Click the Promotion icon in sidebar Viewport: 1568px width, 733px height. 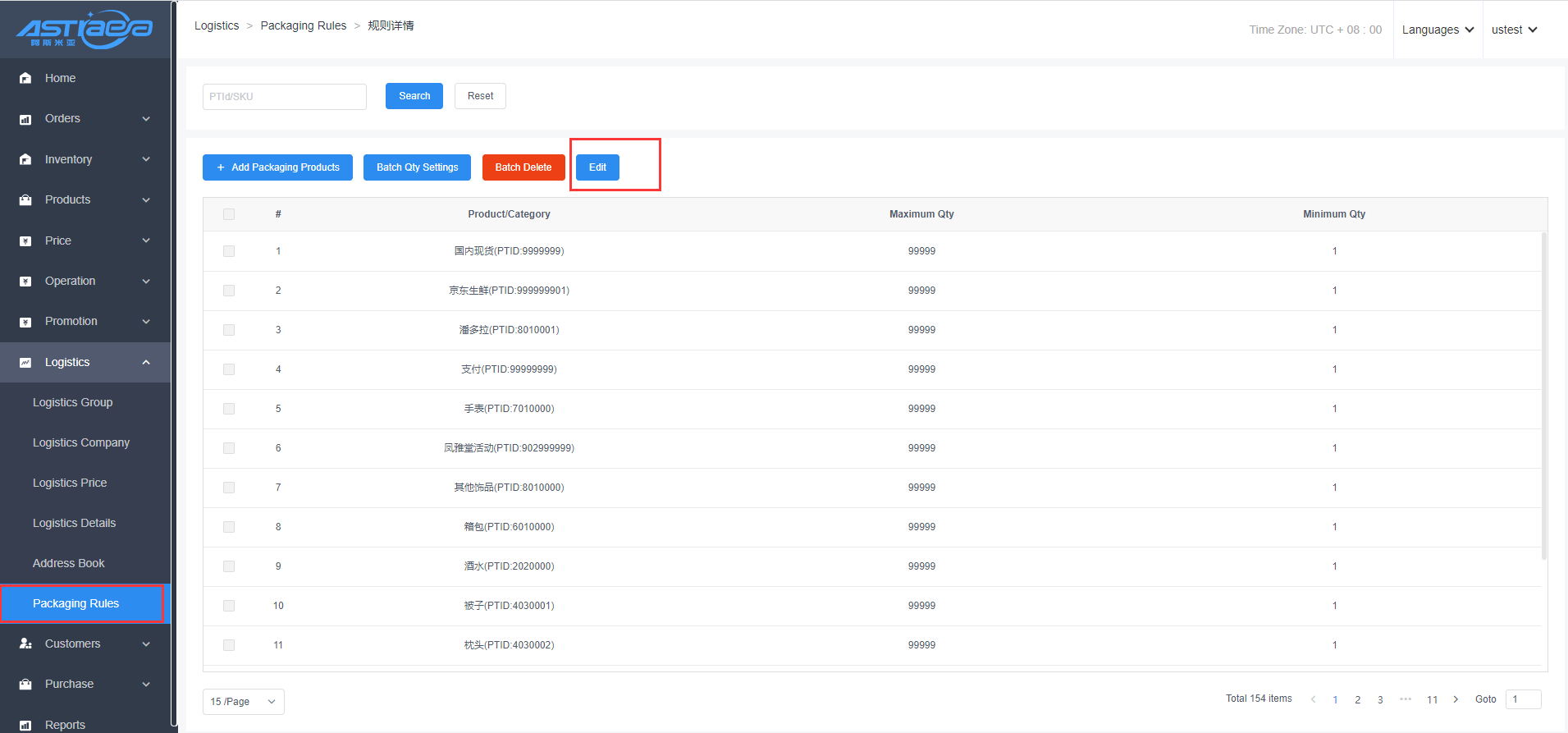point(25,322)
